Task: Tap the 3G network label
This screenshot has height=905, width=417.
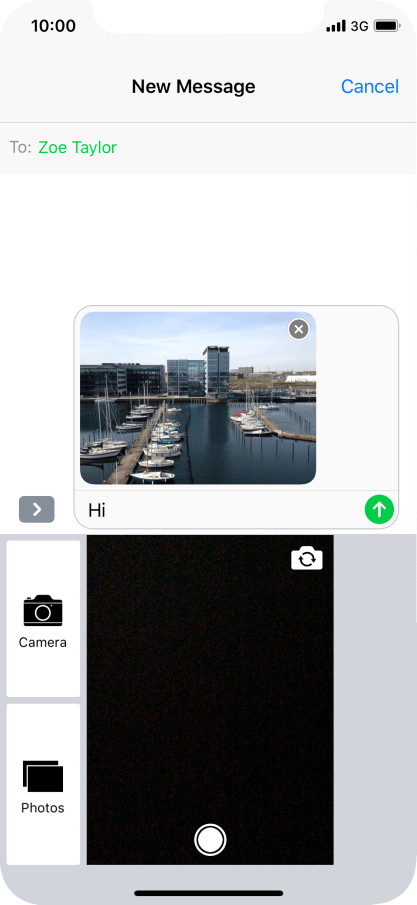Action: coord(359,26)
